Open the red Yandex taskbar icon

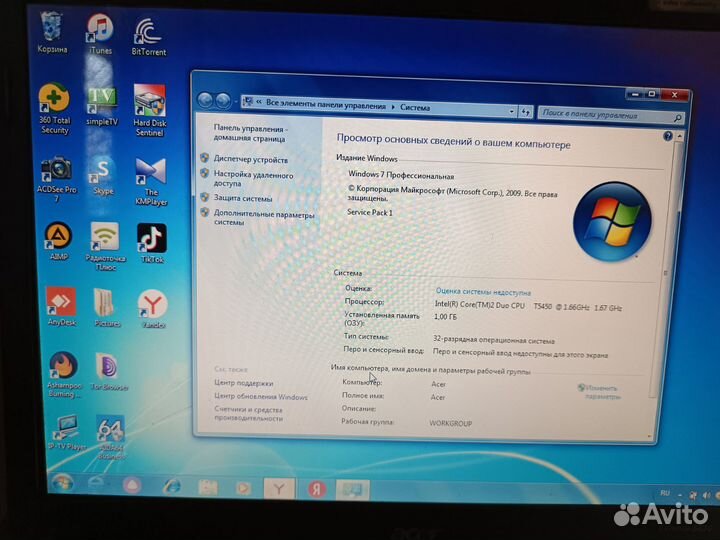tap(317, 489)
